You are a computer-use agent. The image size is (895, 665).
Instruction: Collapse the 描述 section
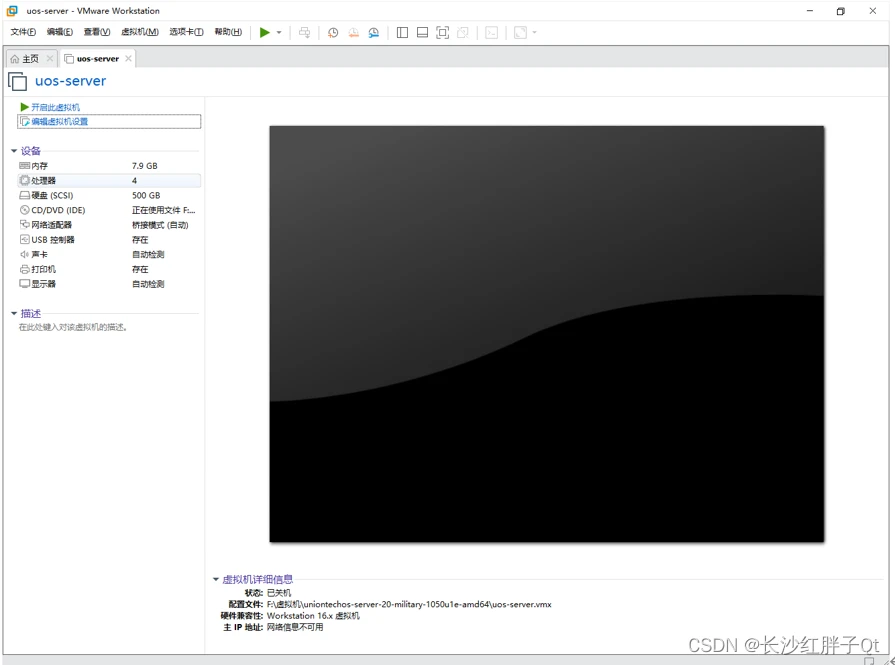point(14,314)
